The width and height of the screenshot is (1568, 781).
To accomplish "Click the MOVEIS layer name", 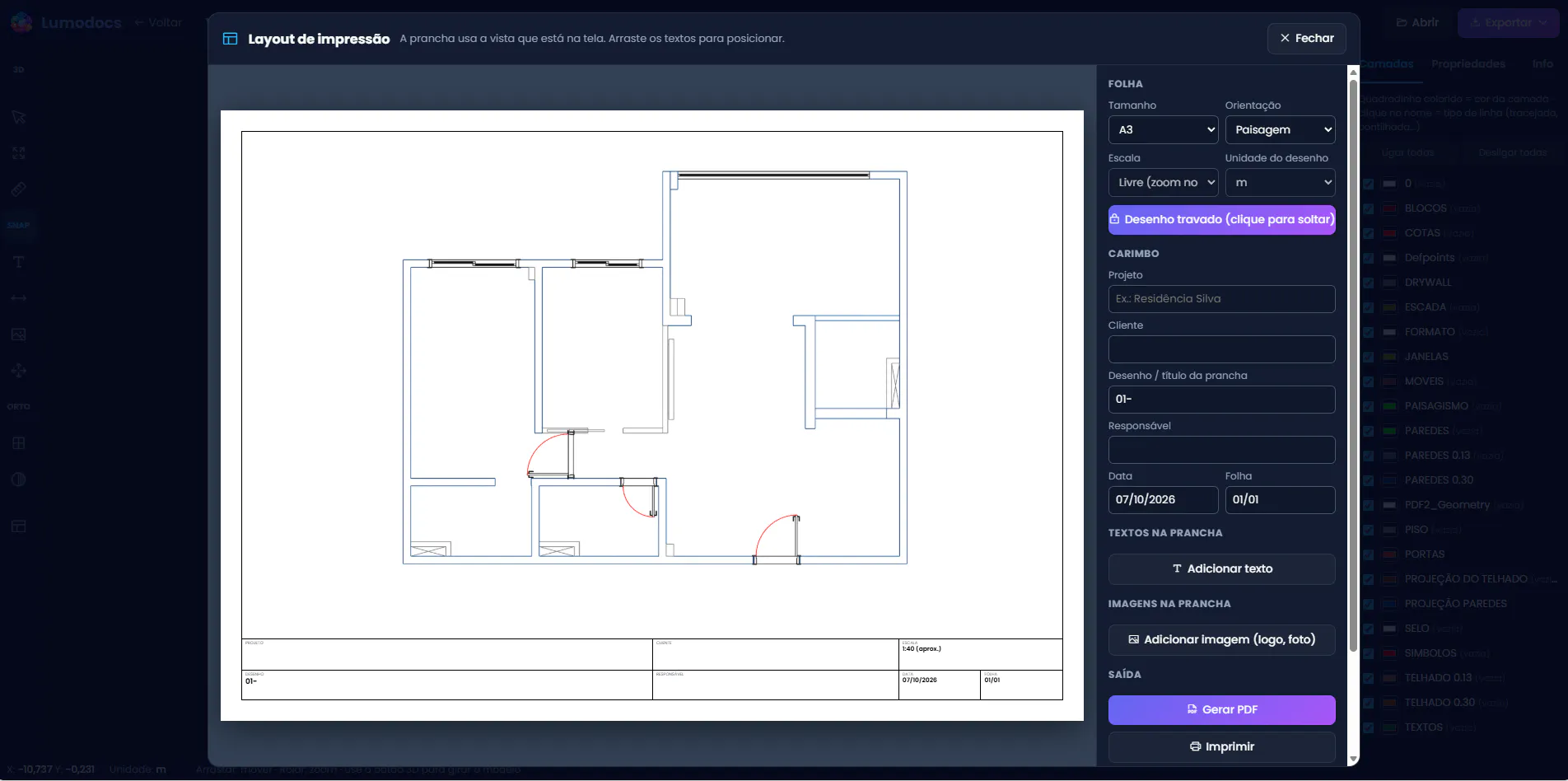I will click(1424, 381).
